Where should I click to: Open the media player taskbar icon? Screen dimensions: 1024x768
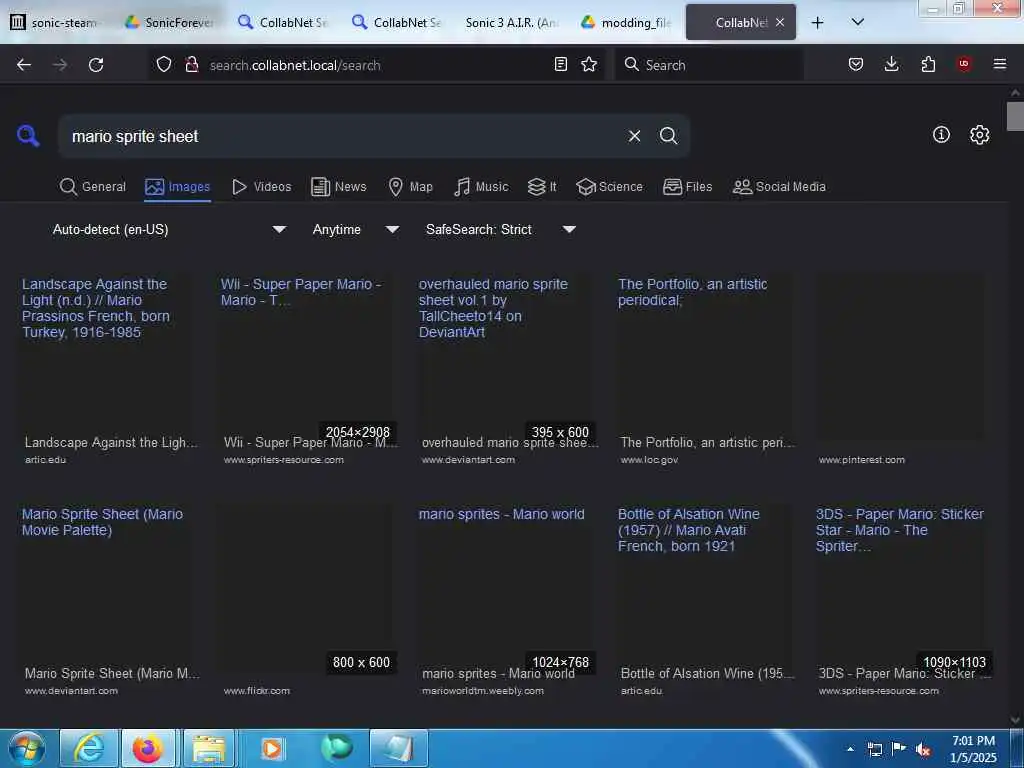pyautogui.click(x=272, y=748)
